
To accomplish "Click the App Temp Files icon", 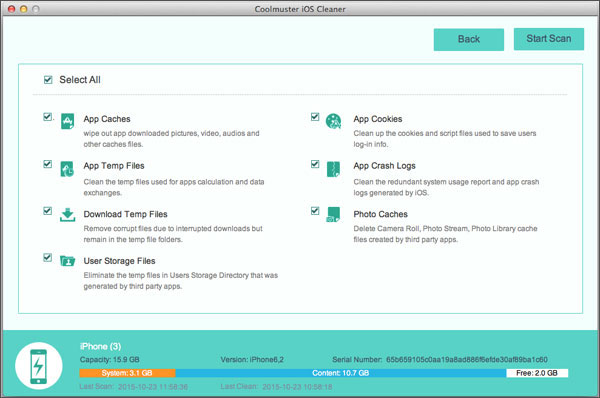I will tap(67, 169).
